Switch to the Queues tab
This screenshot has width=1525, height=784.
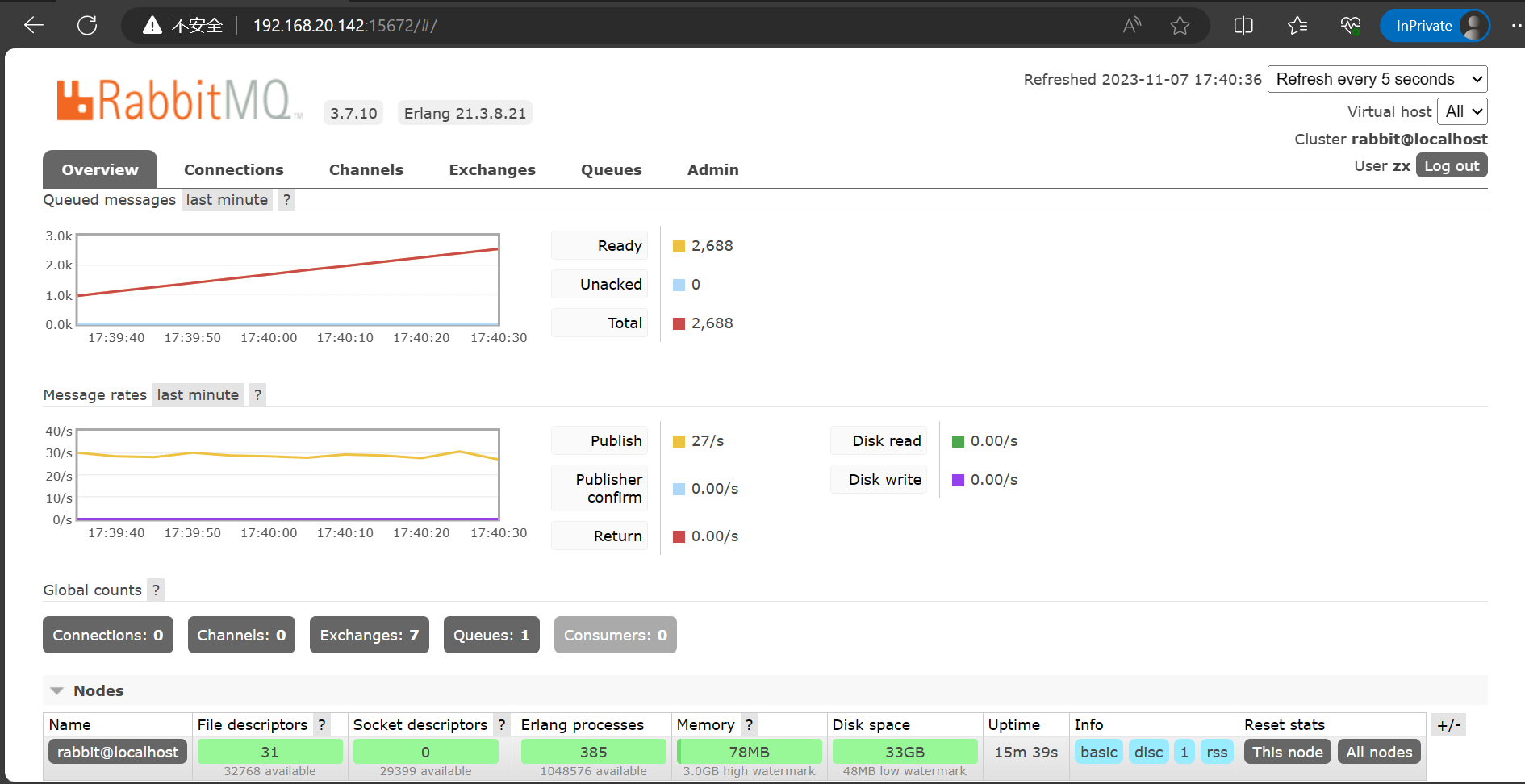pyautogui.click(x=612, y=169)
